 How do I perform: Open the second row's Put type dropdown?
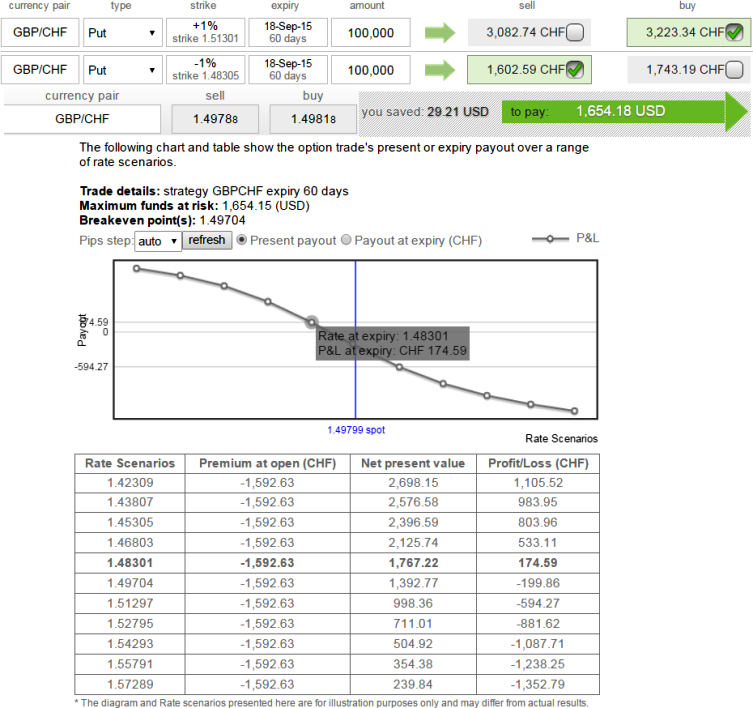click(x=123, y=70)
